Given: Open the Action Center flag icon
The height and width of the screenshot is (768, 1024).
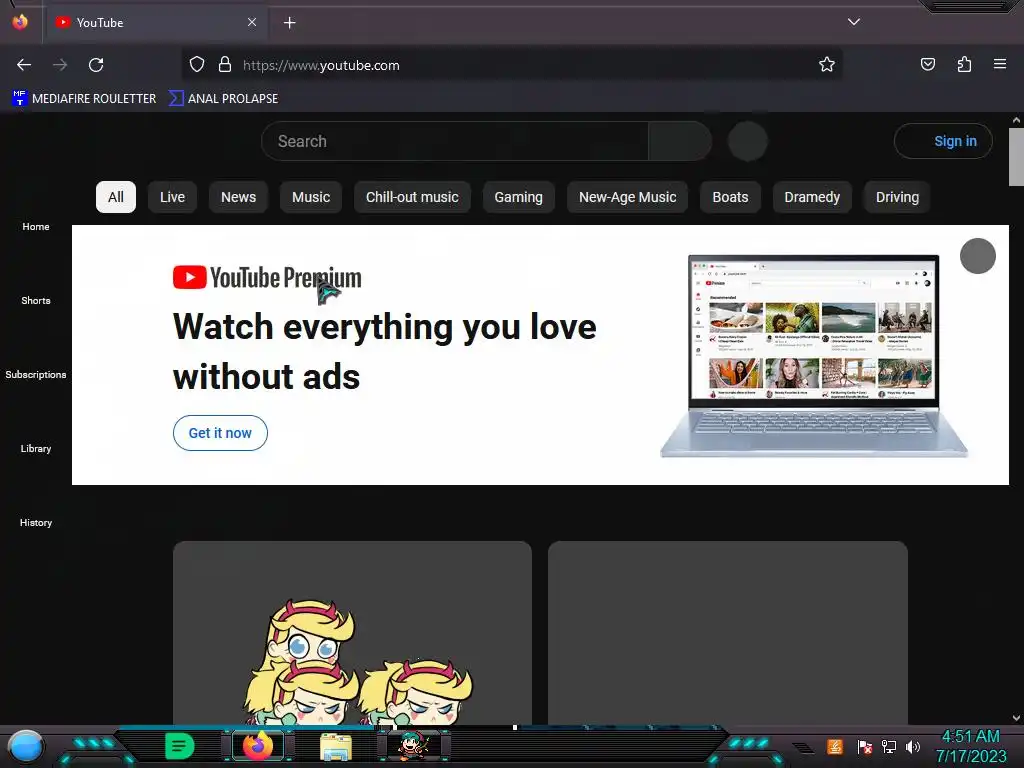Looking at the screenshot, I should pos(864,746).
